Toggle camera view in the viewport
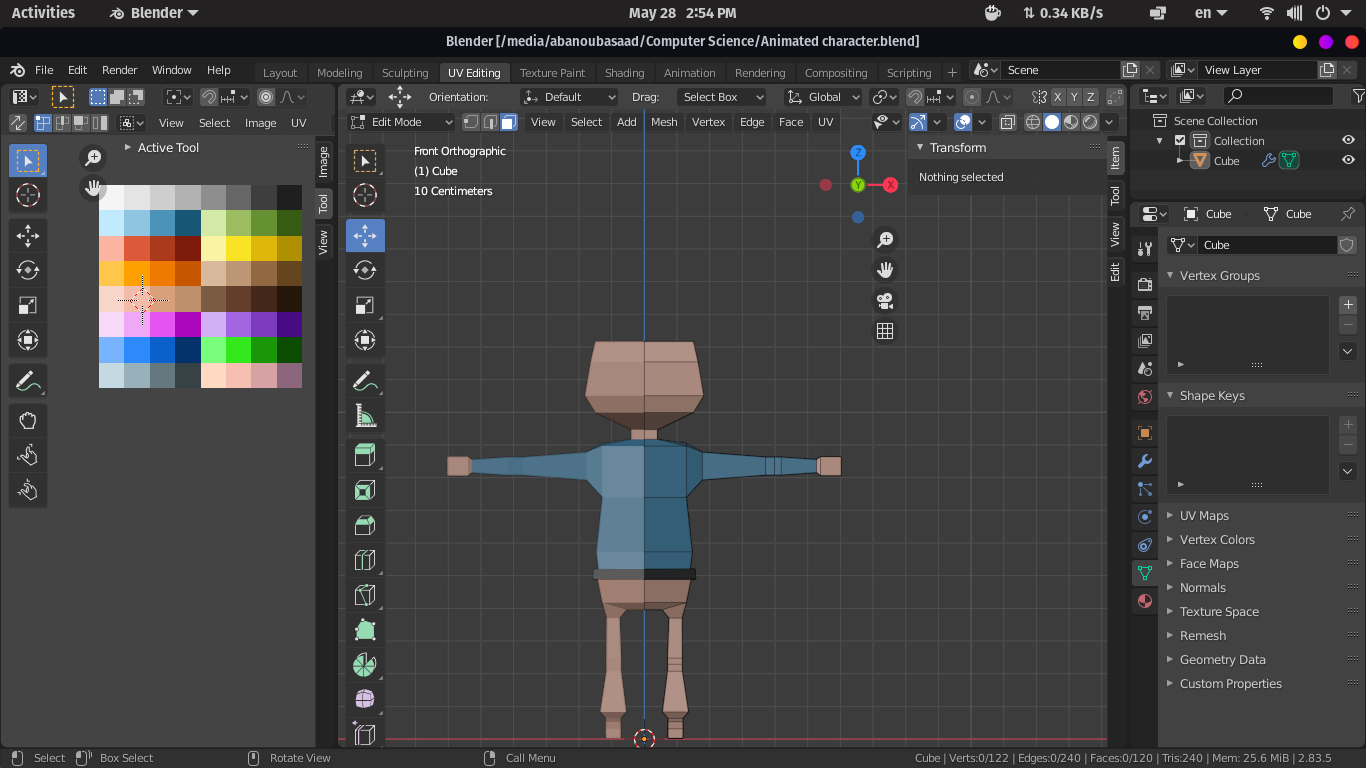This screenshot has width=1366, height=768. [x=885, y=301]
